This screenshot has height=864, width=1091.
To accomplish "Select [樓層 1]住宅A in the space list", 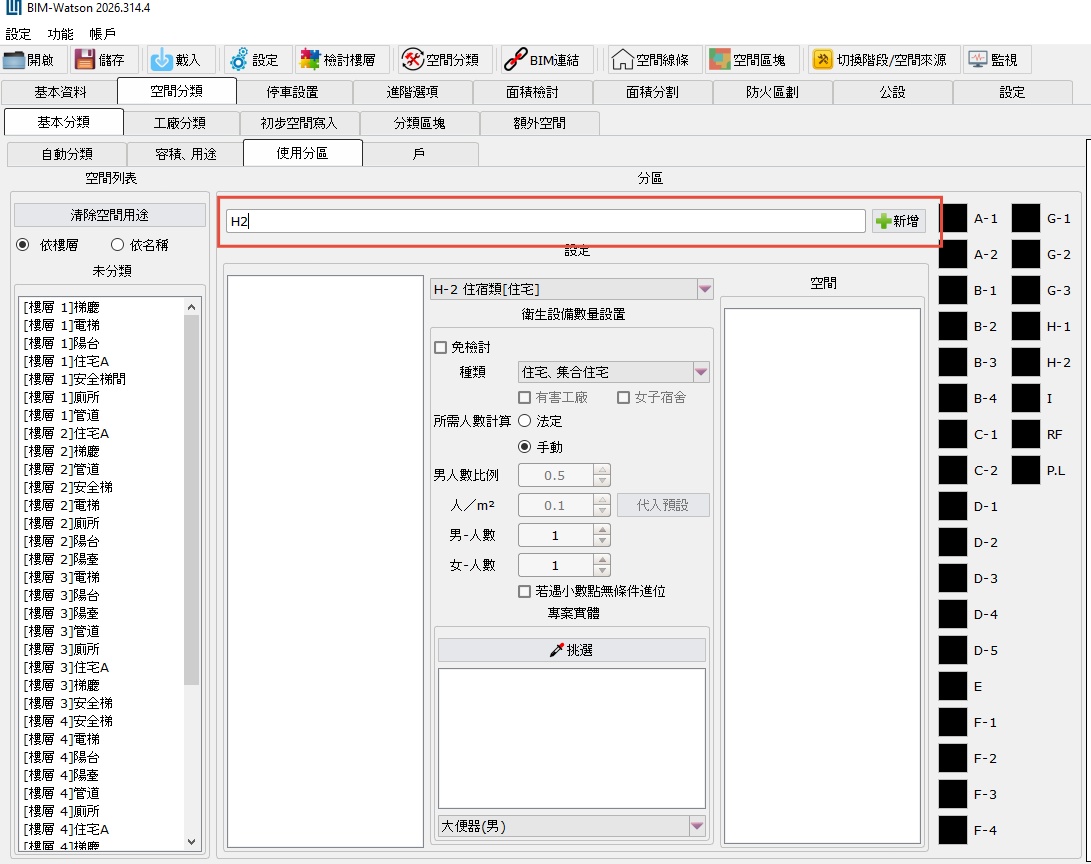I will pyautogui.click(x=66, y=361).
